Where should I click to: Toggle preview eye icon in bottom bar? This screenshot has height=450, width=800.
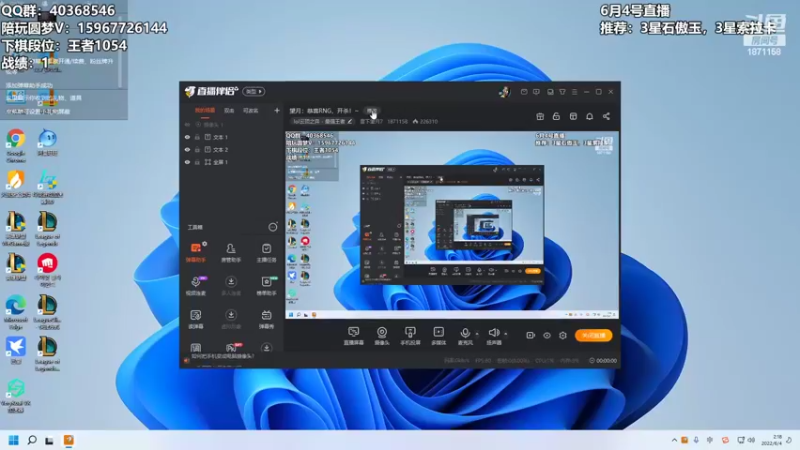(x=546, y=335)
